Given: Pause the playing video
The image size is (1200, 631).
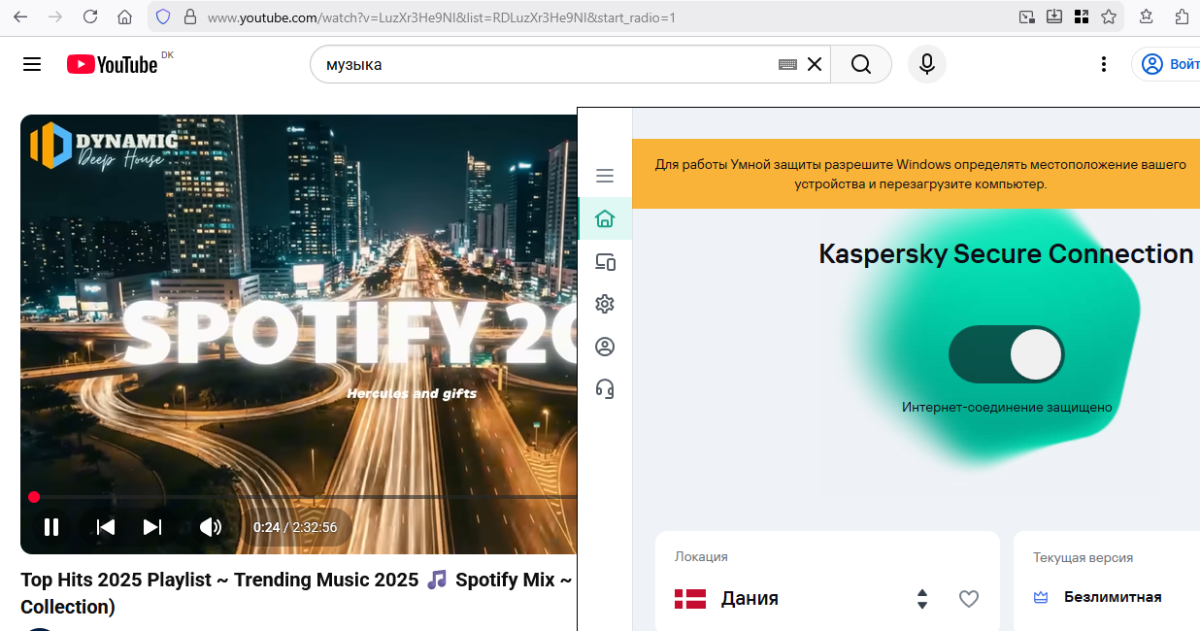Looking at the screenshot, I should pyautogui.click(x=51, y=527).
